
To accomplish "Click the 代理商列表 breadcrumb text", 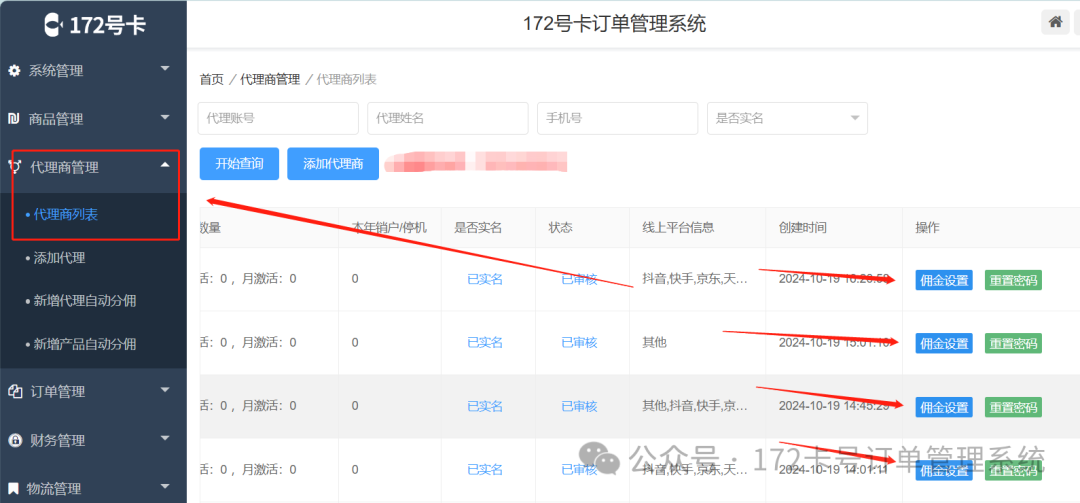I will pos(346,80).
